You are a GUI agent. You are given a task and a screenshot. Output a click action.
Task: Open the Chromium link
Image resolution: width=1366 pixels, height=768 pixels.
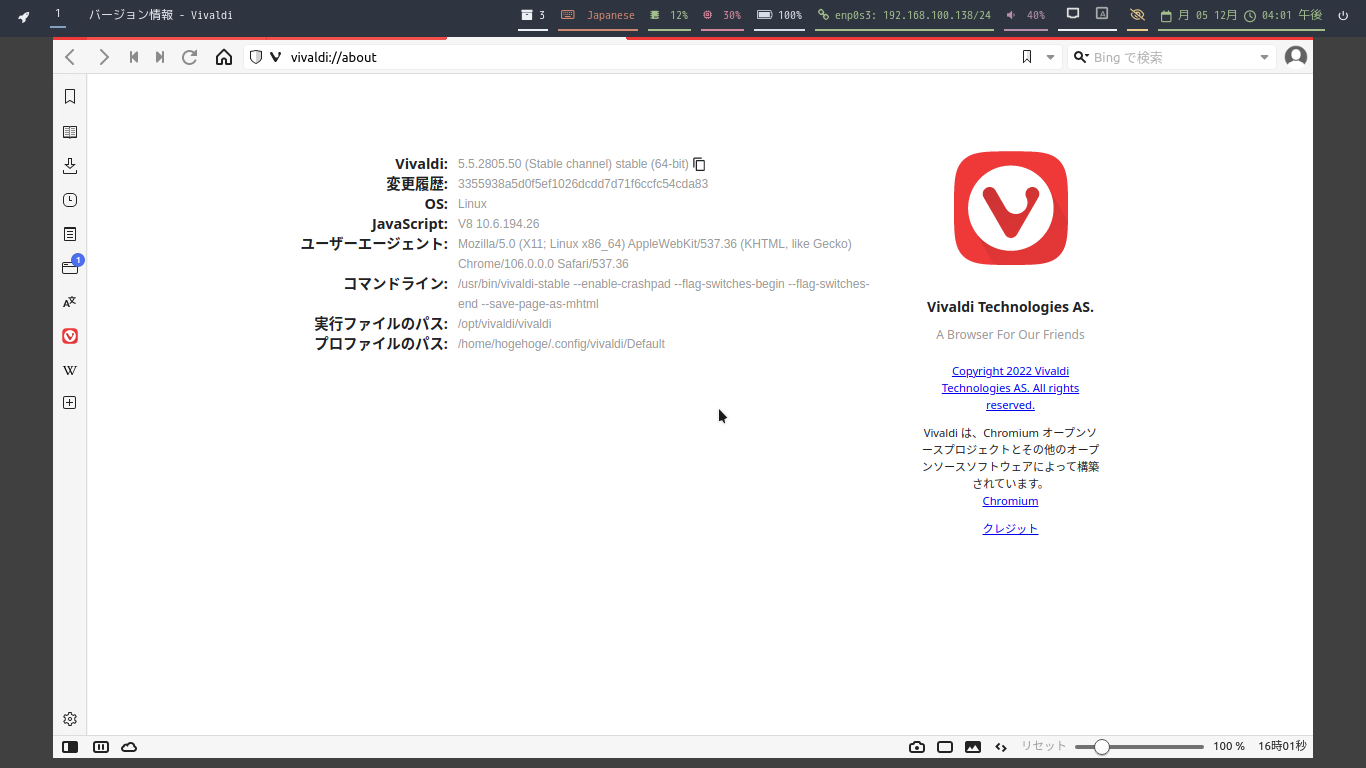pos(1010,501)
